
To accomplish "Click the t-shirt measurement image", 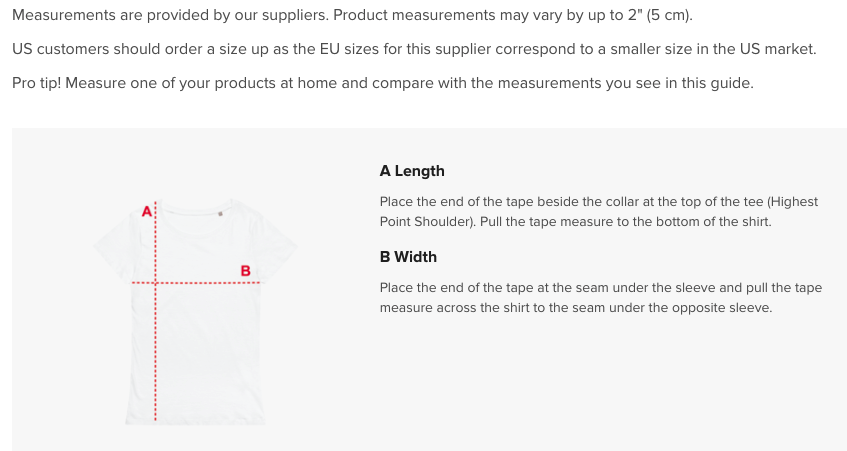I will [x=195, y=312].
